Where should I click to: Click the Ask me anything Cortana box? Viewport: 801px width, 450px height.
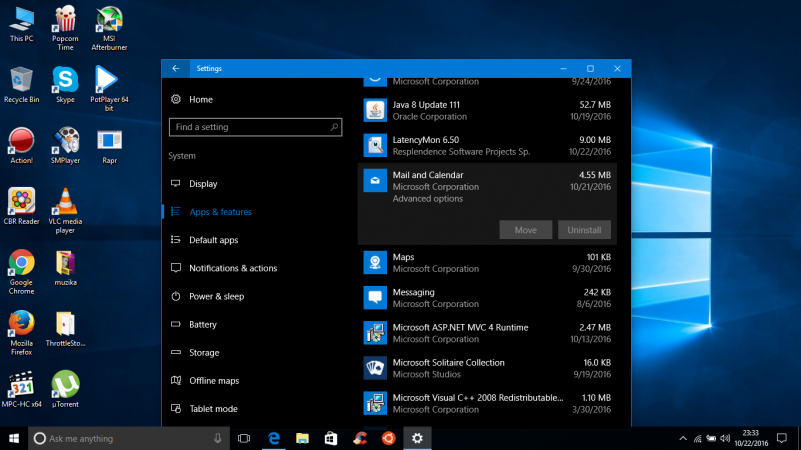pyautogui.click(x=129, y=438)
